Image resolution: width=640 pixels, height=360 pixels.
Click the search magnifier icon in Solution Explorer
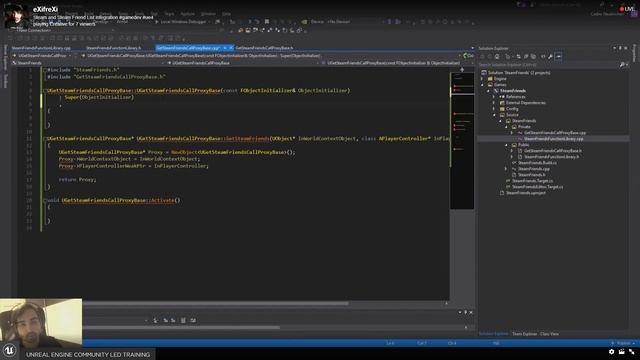coord(622,64)
